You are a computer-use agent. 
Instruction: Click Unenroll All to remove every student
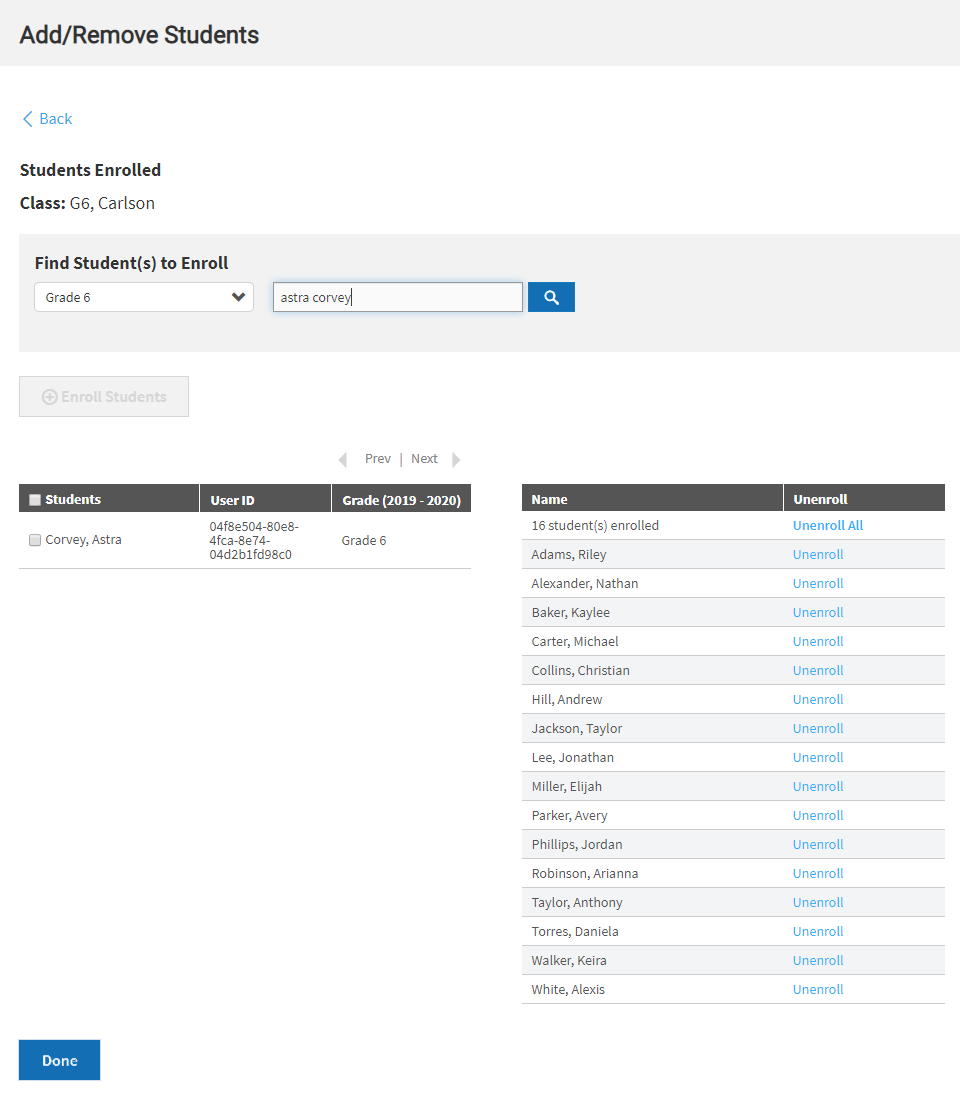click(x=827, y=524)
